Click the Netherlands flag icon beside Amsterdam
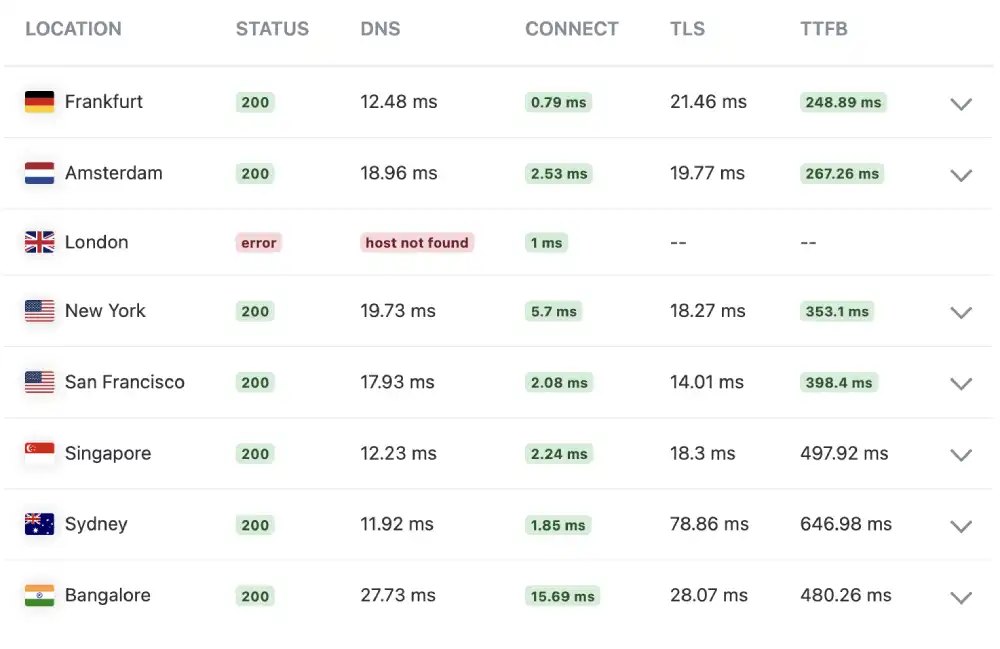The width and height of the screenshot is (1000, 649). coord(38,172)
